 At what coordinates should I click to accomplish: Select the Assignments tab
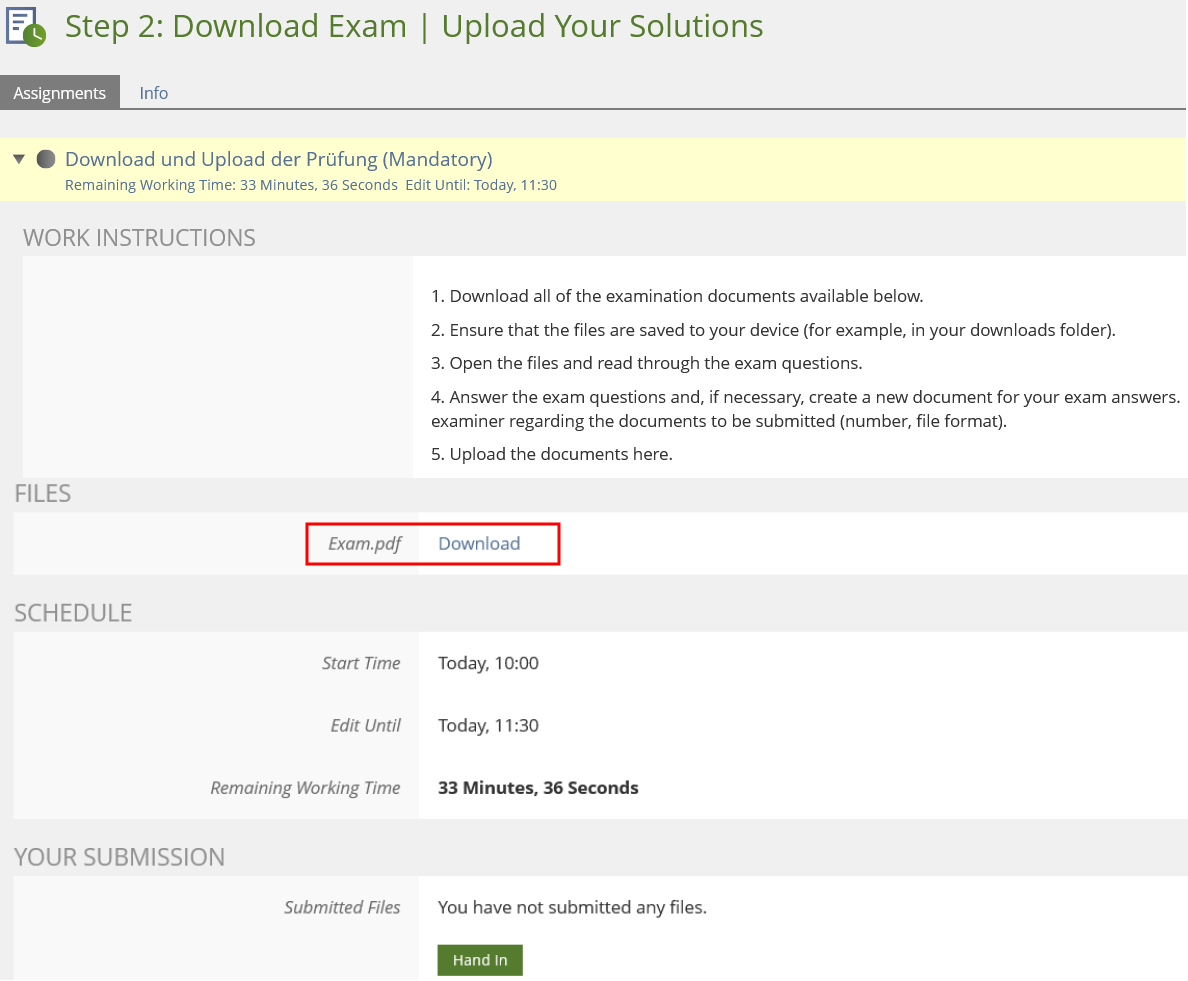click(x=60, y=93)
